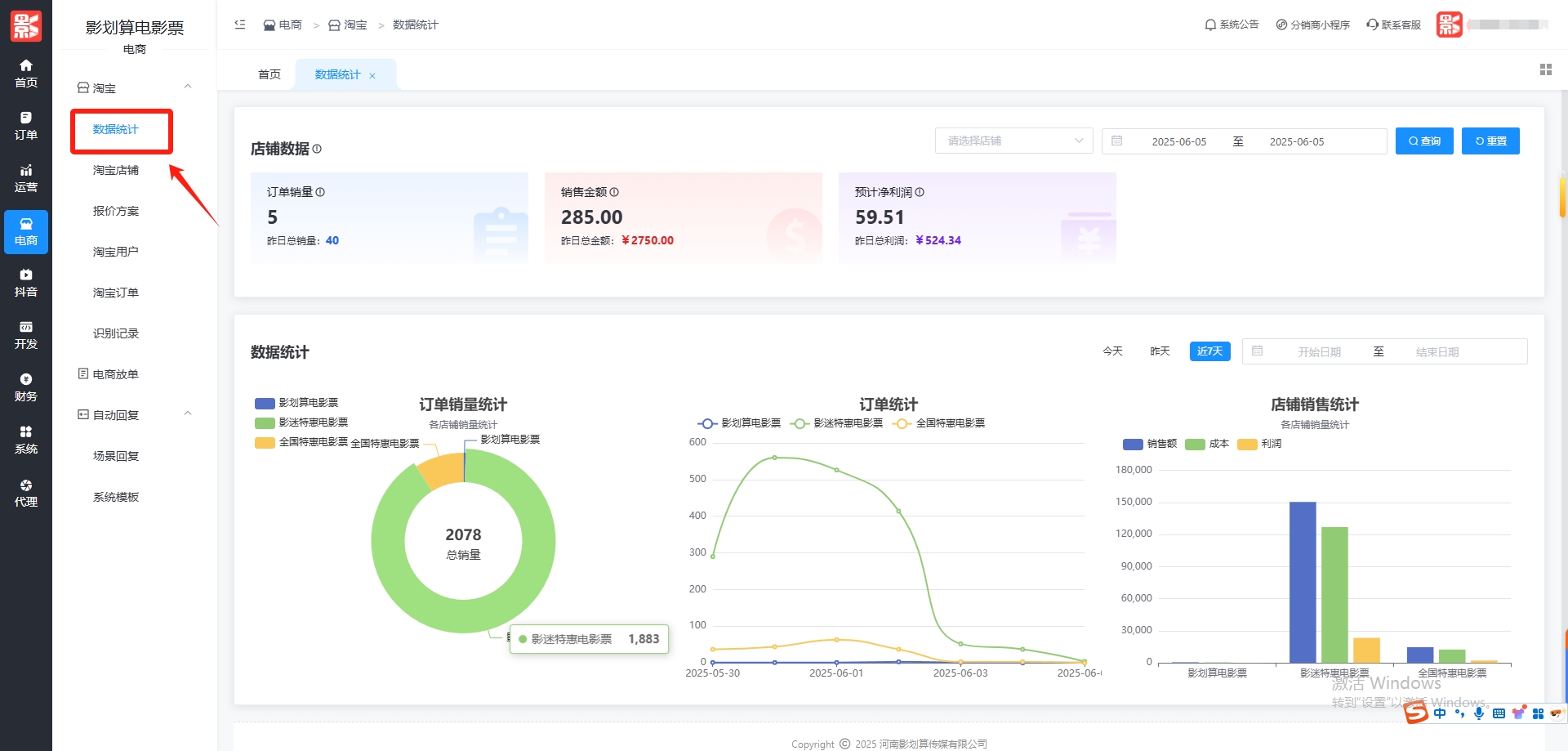Screen dimensions: 1568x751
Task: Toggle 影划算电影票 series in line chart legend
Action: pos(739,423)
